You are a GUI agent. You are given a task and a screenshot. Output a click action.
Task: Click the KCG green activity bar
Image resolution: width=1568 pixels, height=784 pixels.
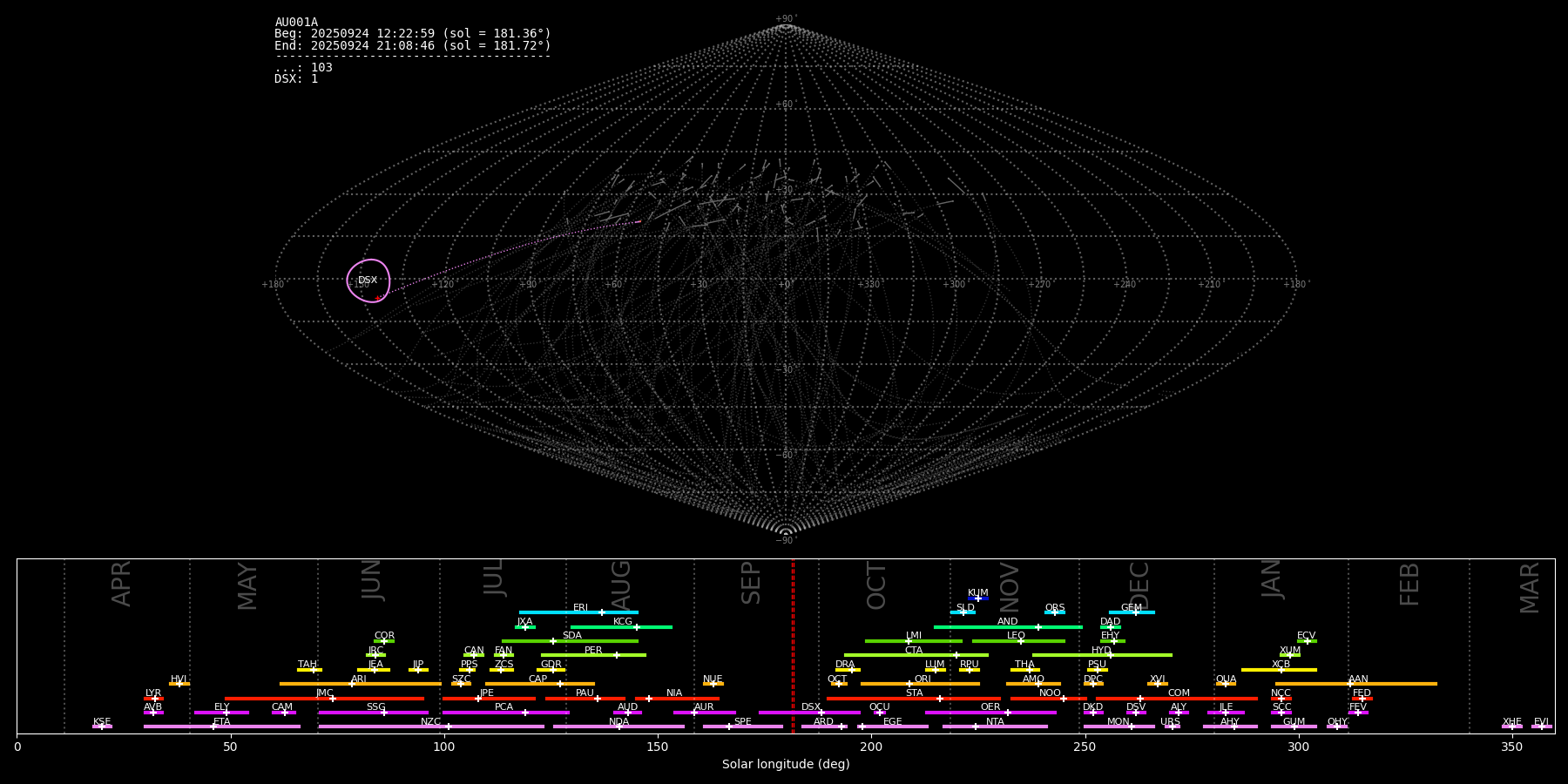point(621,627)
